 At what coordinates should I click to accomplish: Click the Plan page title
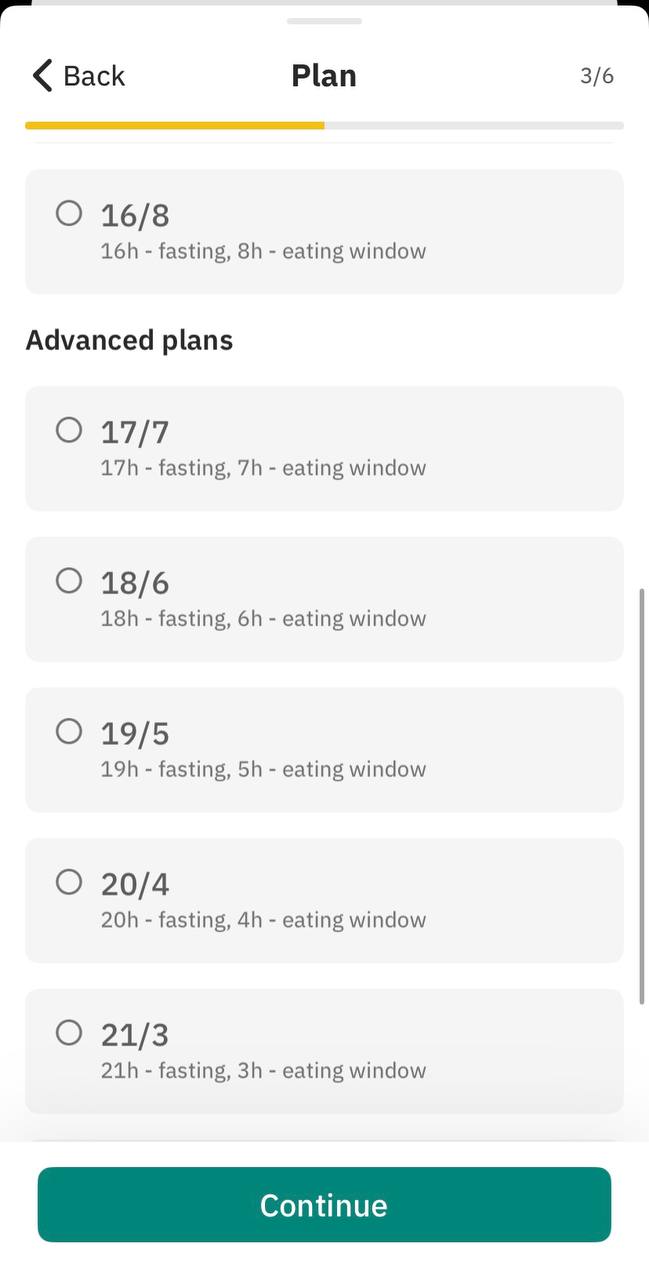click(324, 76)
